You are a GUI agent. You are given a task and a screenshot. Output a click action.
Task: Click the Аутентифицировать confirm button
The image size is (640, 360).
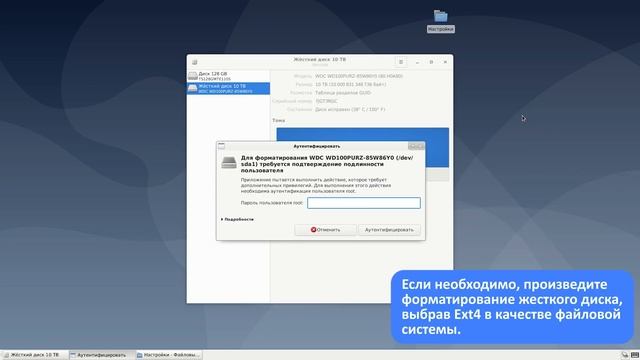coord(389,230)
